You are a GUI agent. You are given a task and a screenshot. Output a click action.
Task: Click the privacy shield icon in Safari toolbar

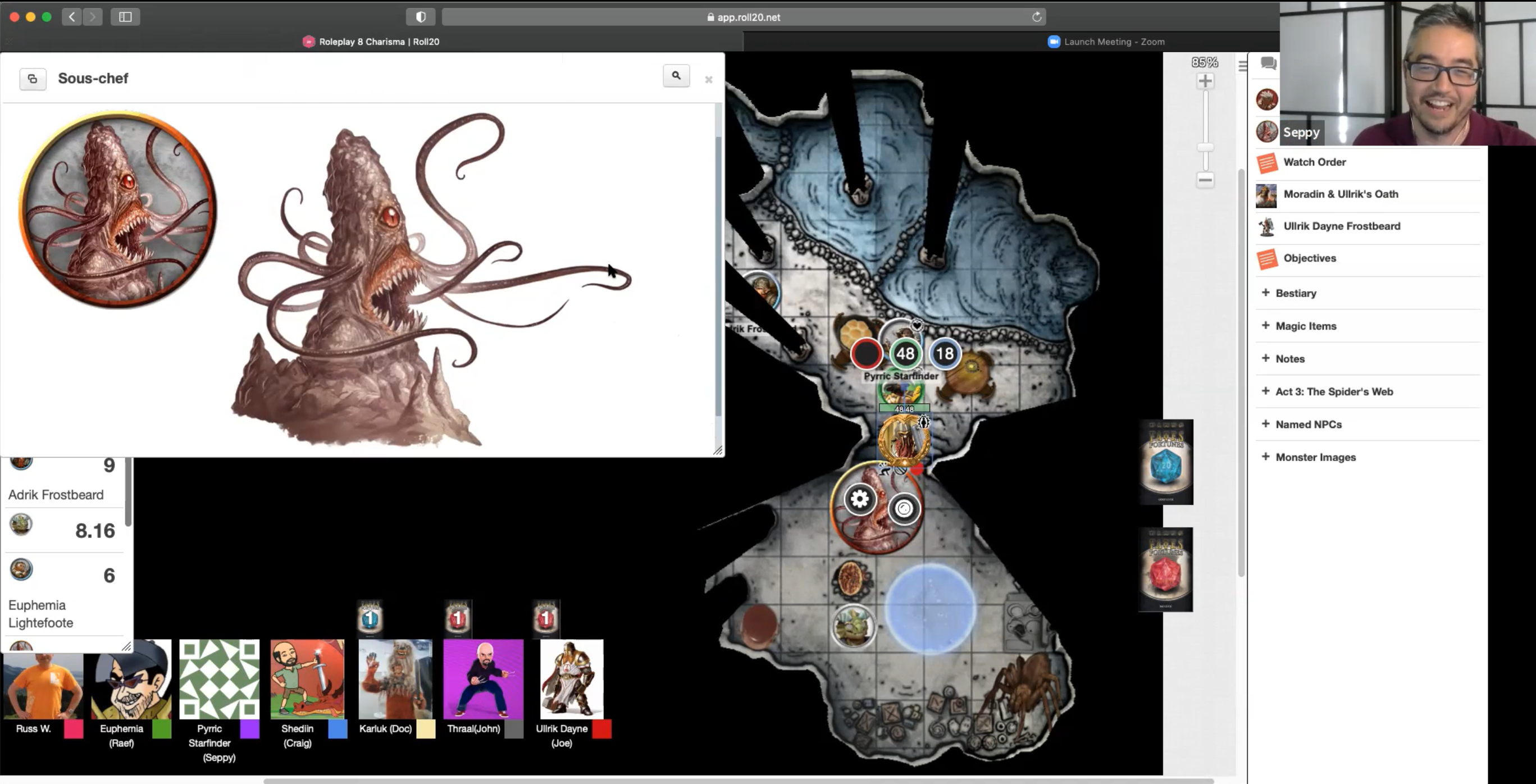point(421,17)
